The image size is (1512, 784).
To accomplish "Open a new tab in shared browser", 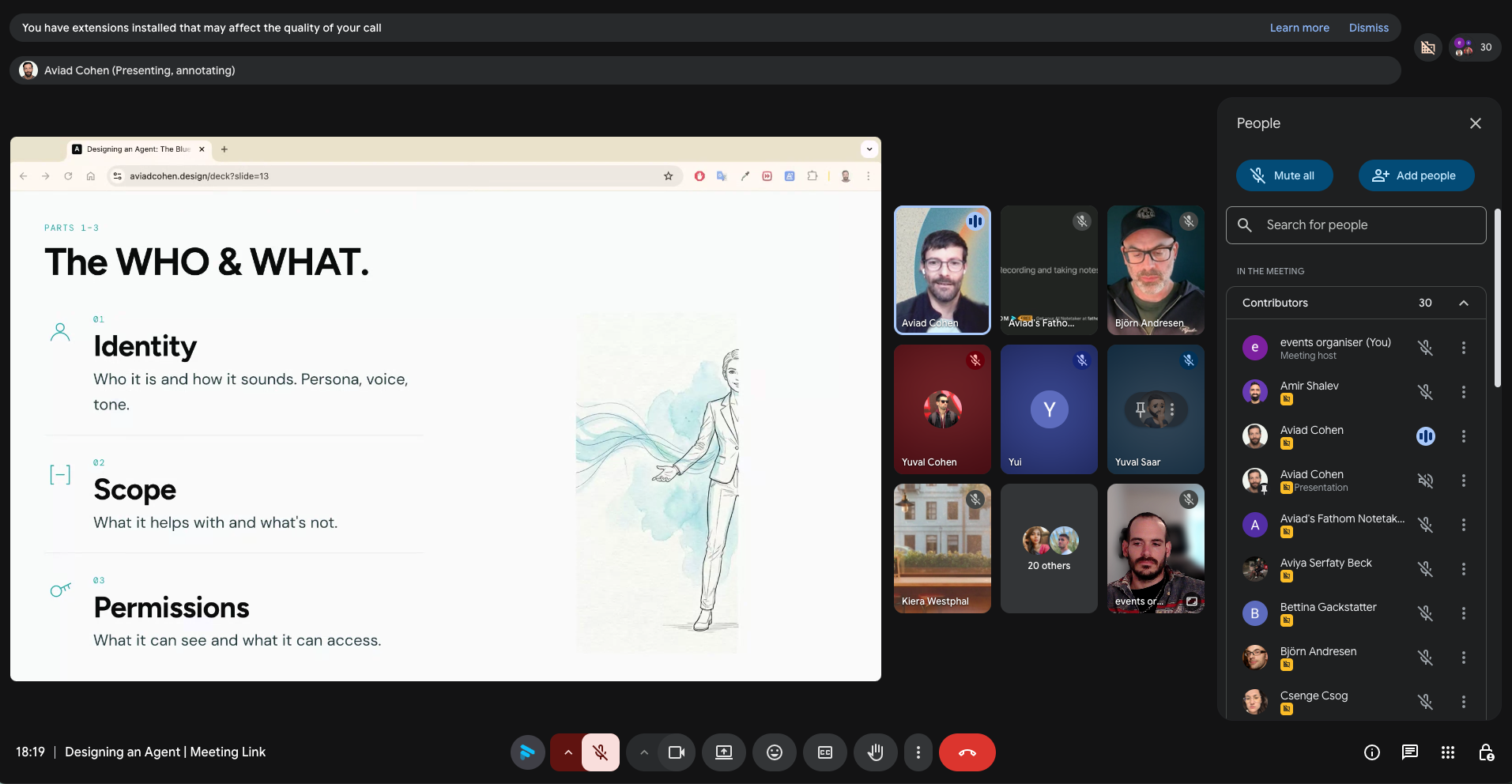I will [x=224, y=149].
